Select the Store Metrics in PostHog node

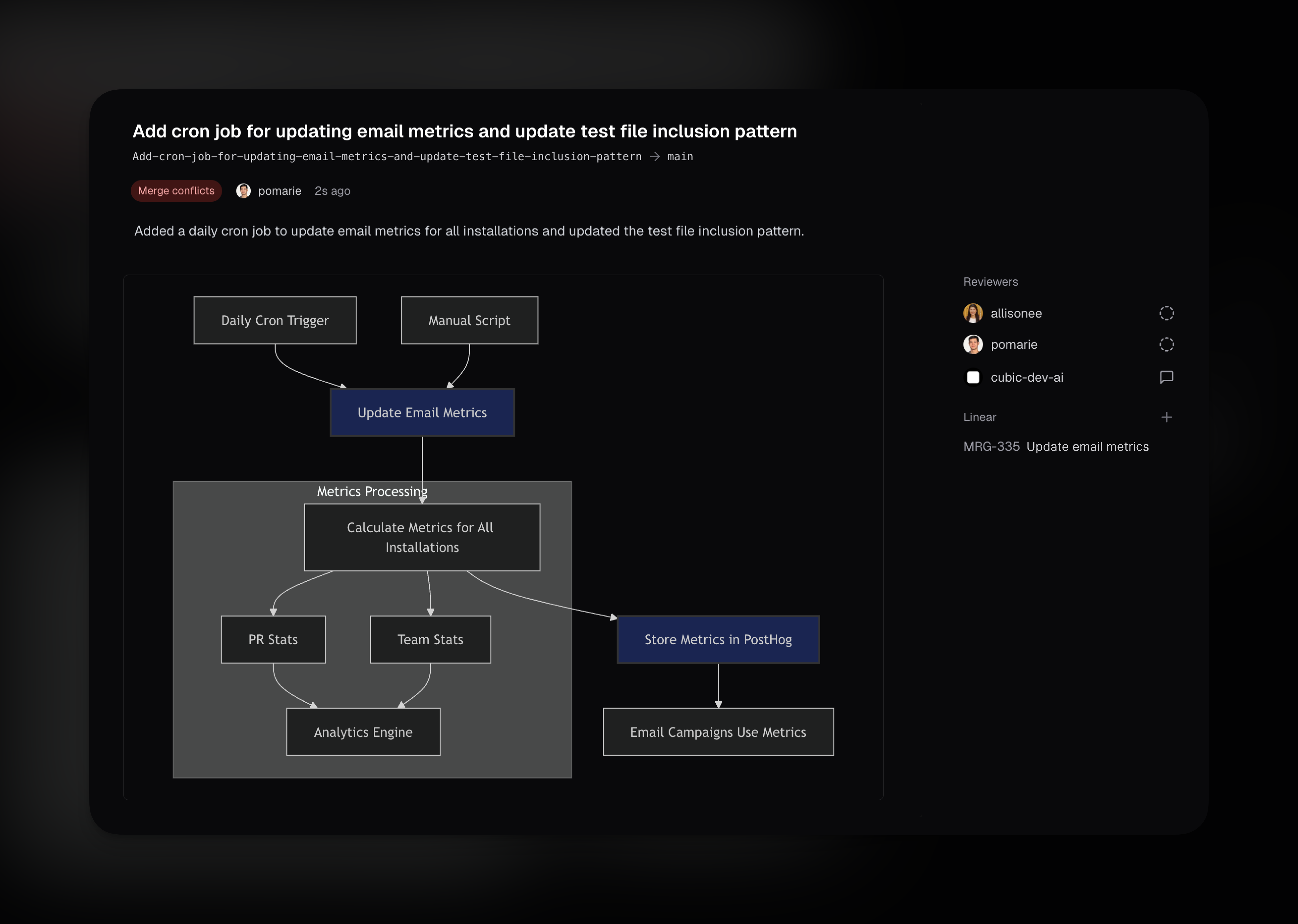[718, 640]
